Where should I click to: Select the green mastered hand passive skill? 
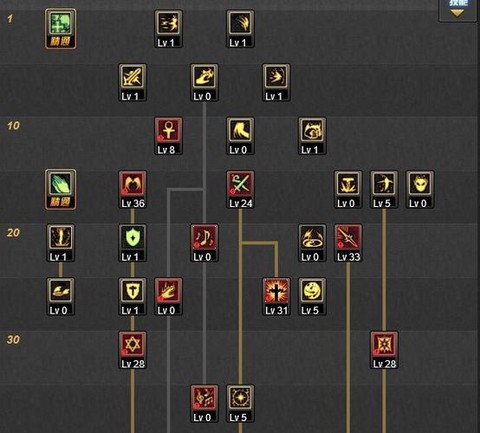[61, 189]
